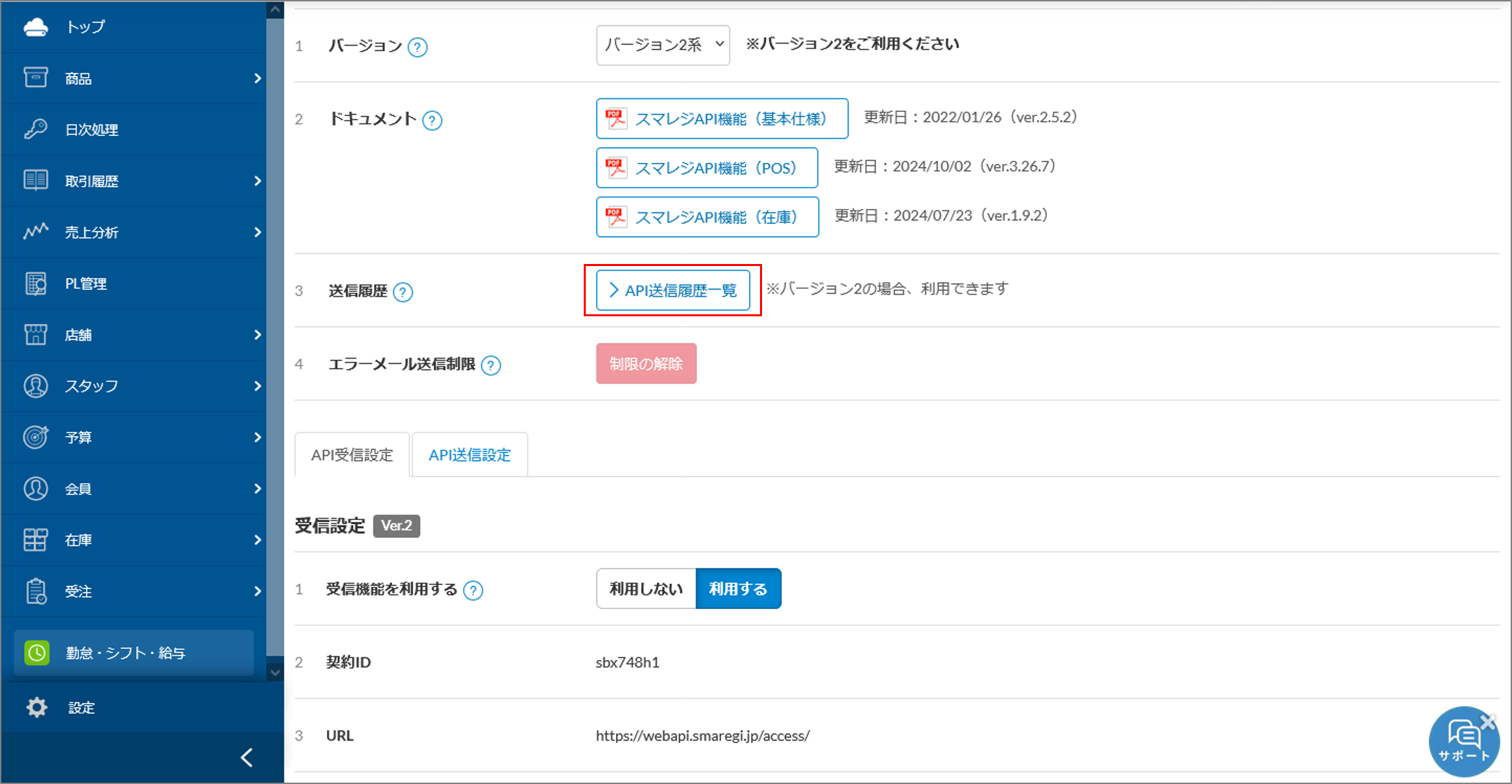Open the 勤怠・シフト・給与 clock icon
This screenshot has height=784, width=1512.
[37, 653]
